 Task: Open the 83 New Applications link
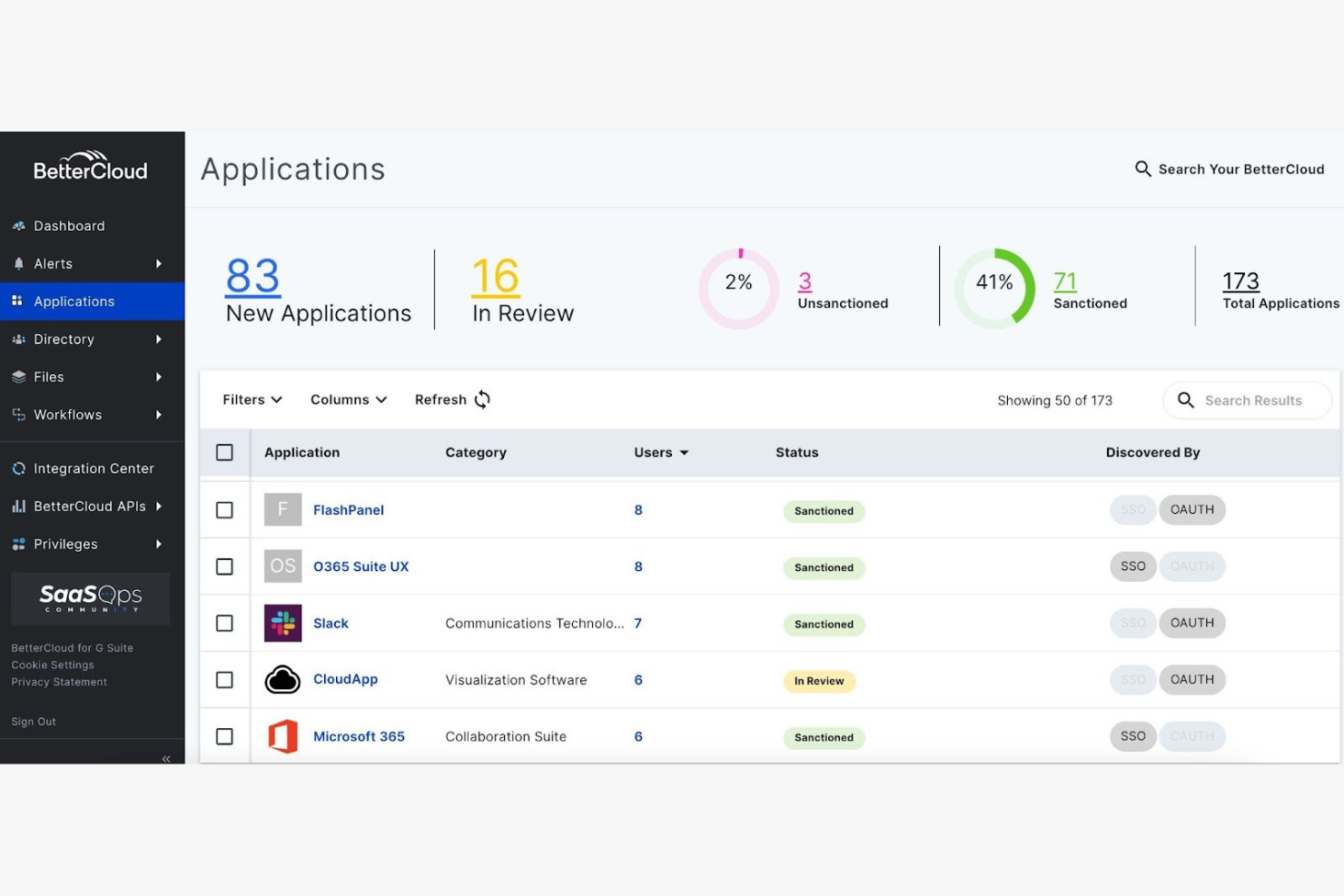tap(253, 276)
